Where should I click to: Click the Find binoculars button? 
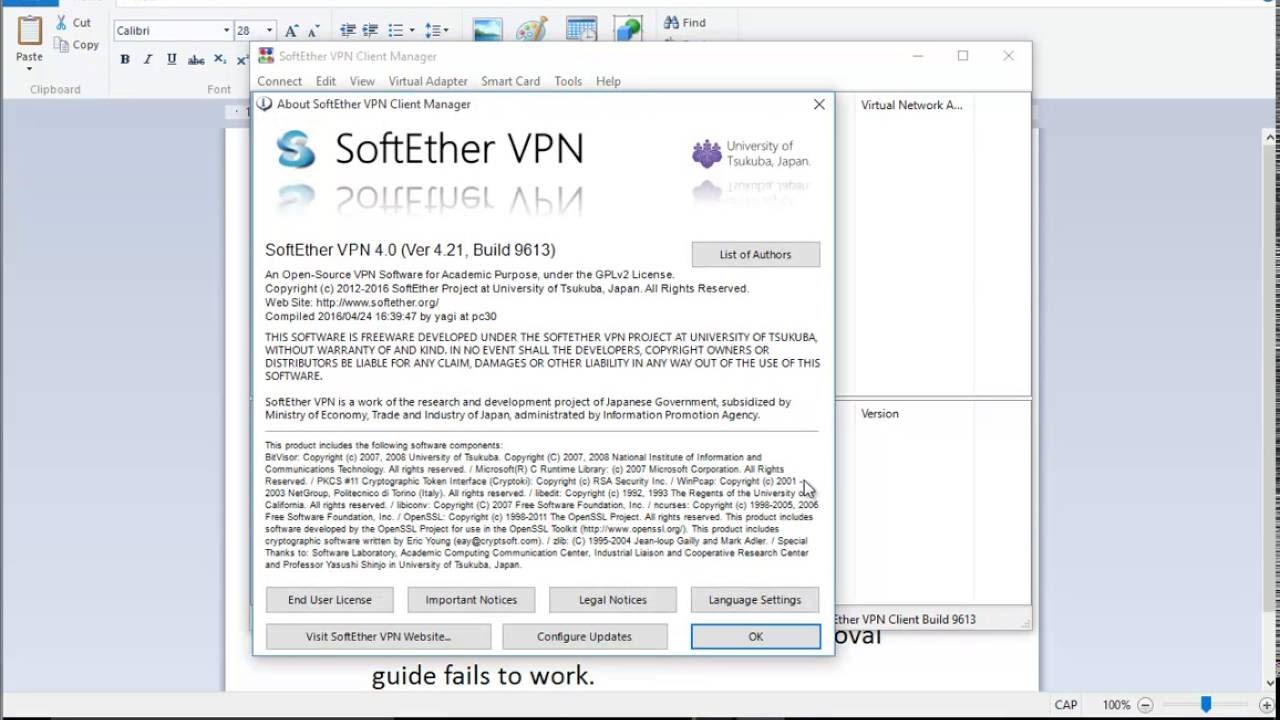click(685, 22)
